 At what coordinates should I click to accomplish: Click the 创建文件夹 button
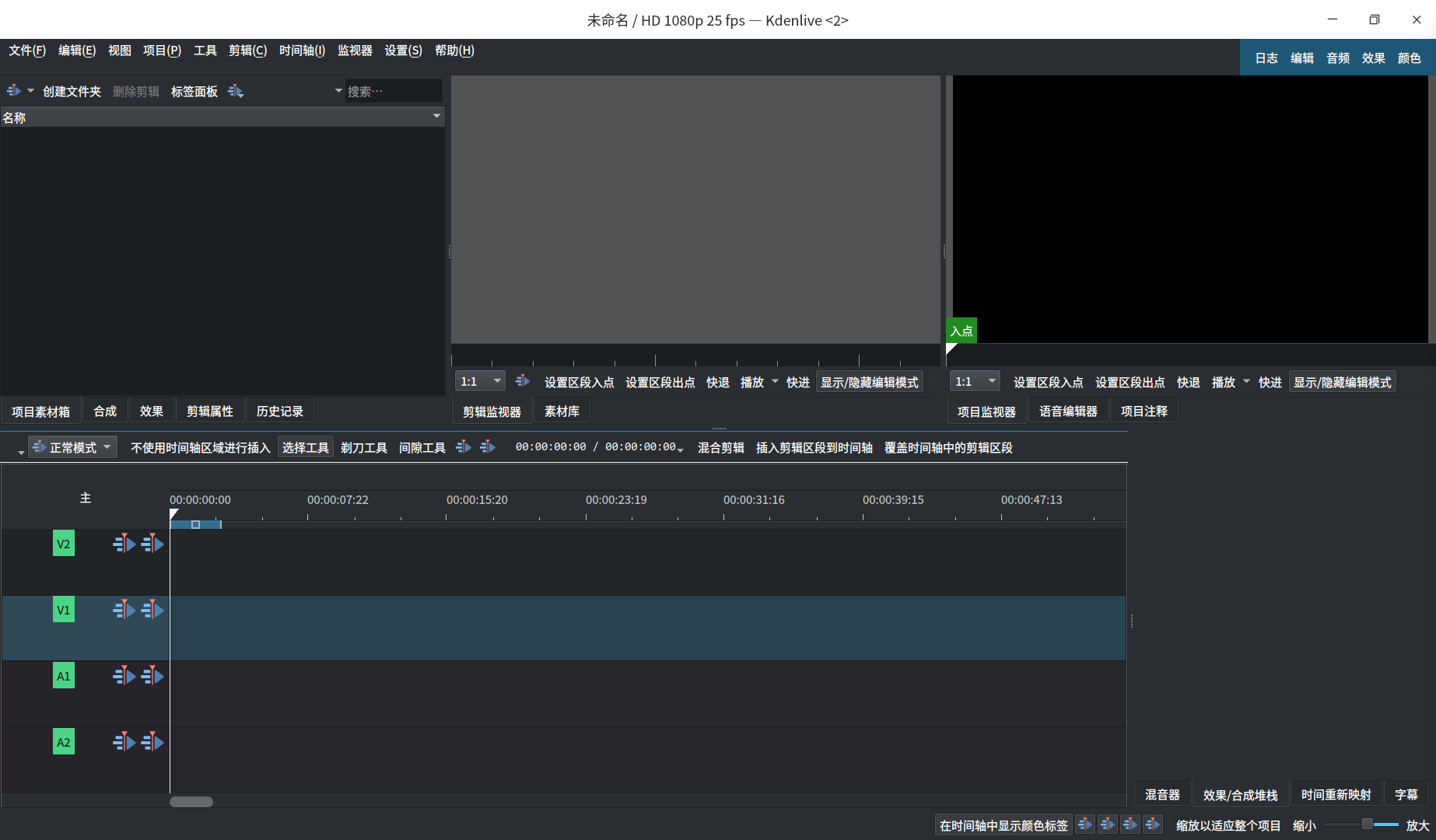[72, 91]
